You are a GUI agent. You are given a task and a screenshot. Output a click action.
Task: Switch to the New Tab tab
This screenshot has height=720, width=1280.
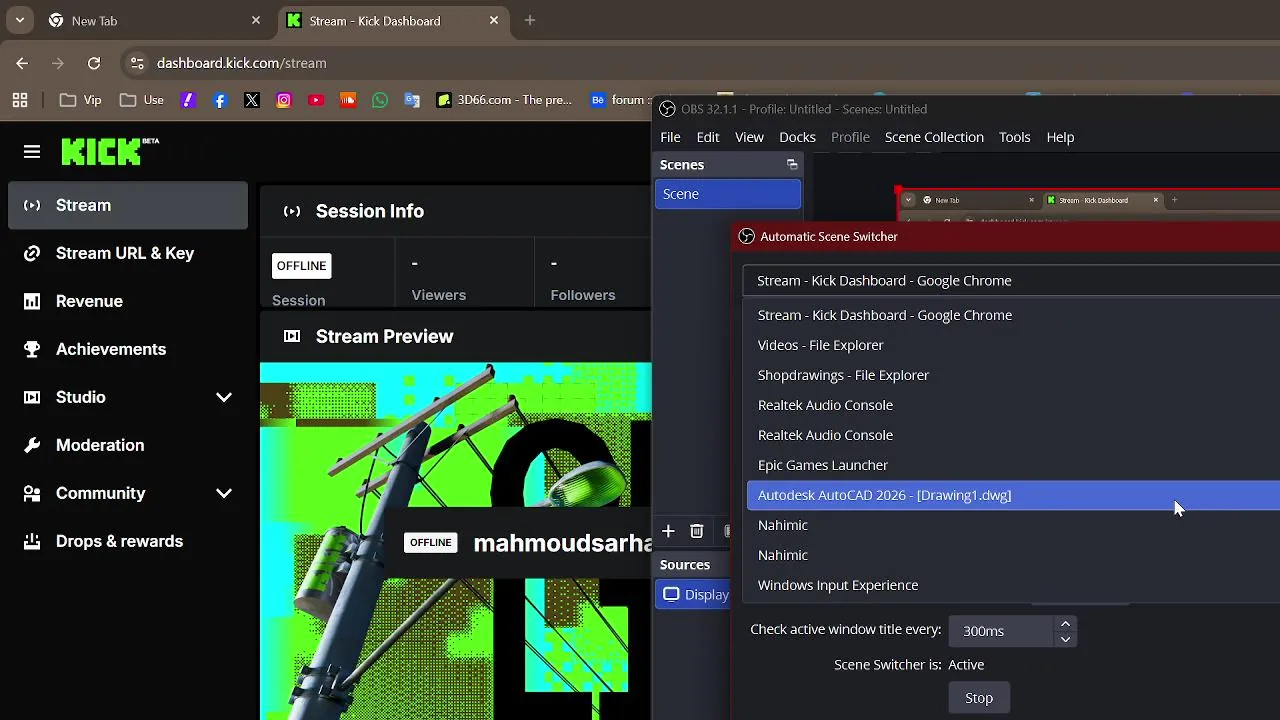(155, 20)
